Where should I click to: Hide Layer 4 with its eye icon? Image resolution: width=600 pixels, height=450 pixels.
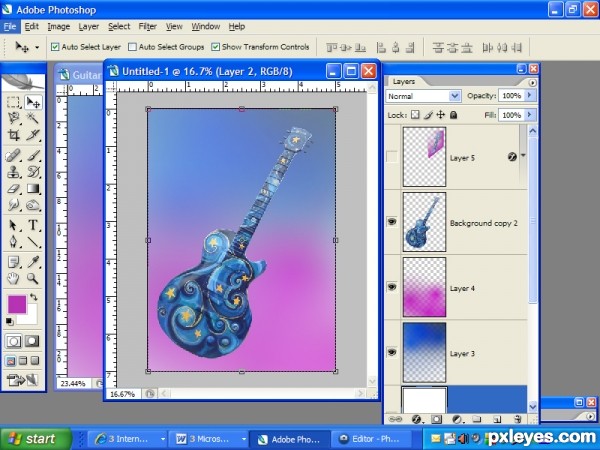tap(392, 287)
